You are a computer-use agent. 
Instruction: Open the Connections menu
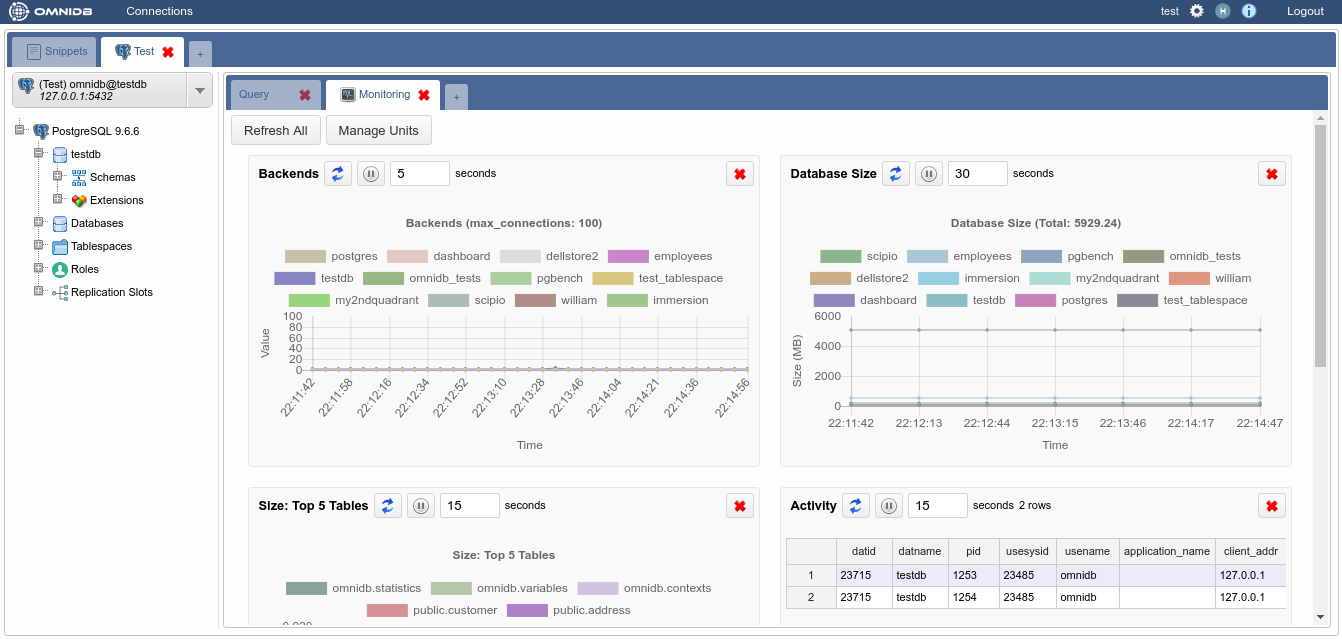point(159,11)
